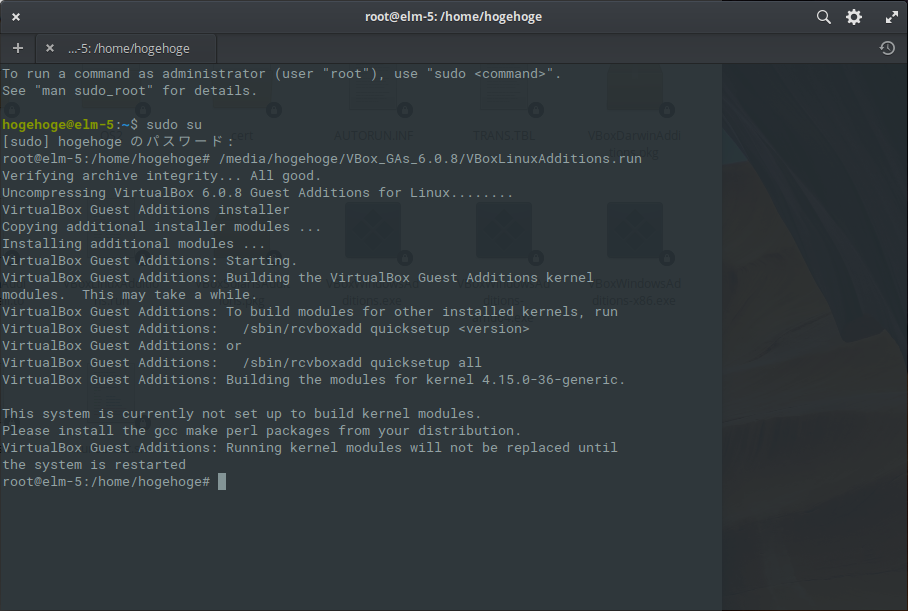Close the terminal window with the X

(16, 17)
